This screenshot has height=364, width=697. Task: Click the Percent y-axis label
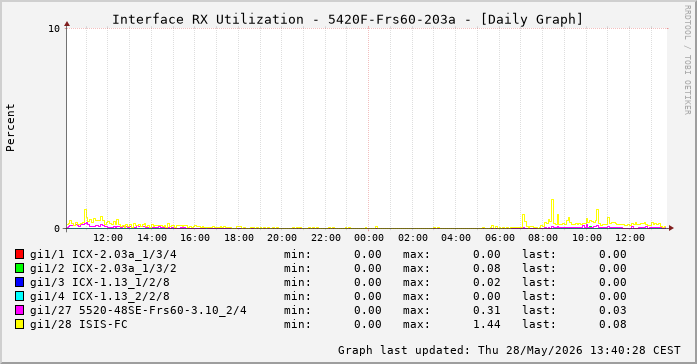point(10,128)
